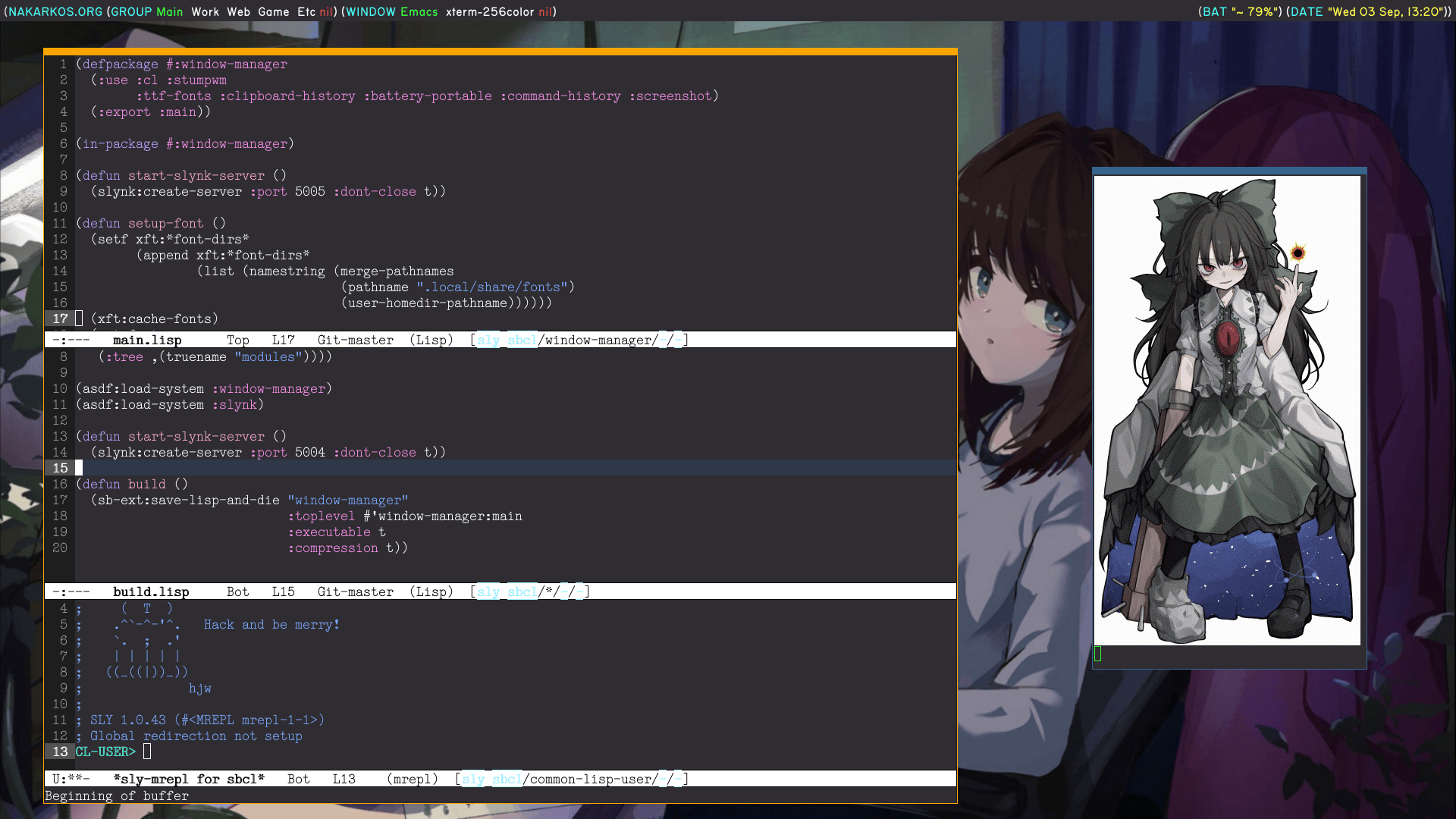Click the (mrepl) mode indicator
The image size is (1456, 819).
[x=412, y=780]
